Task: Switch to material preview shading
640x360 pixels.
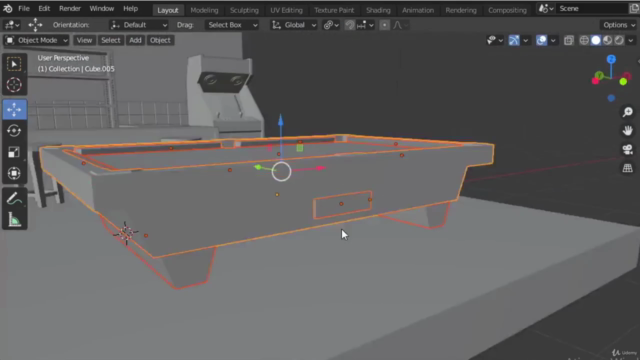Action: (607, 40)
